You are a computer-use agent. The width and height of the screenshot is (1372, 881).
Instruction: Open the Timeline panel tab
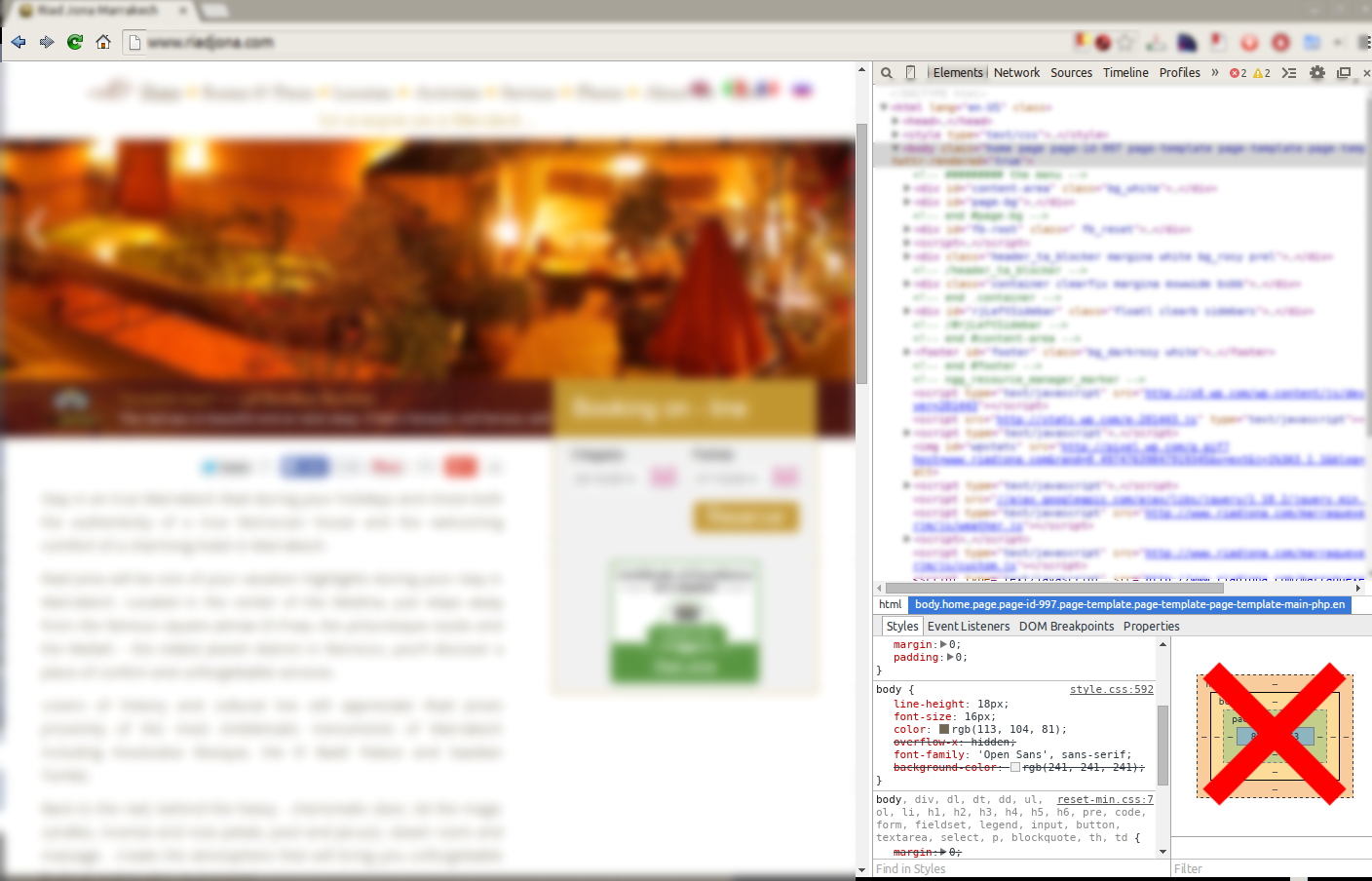point(1125,73)
